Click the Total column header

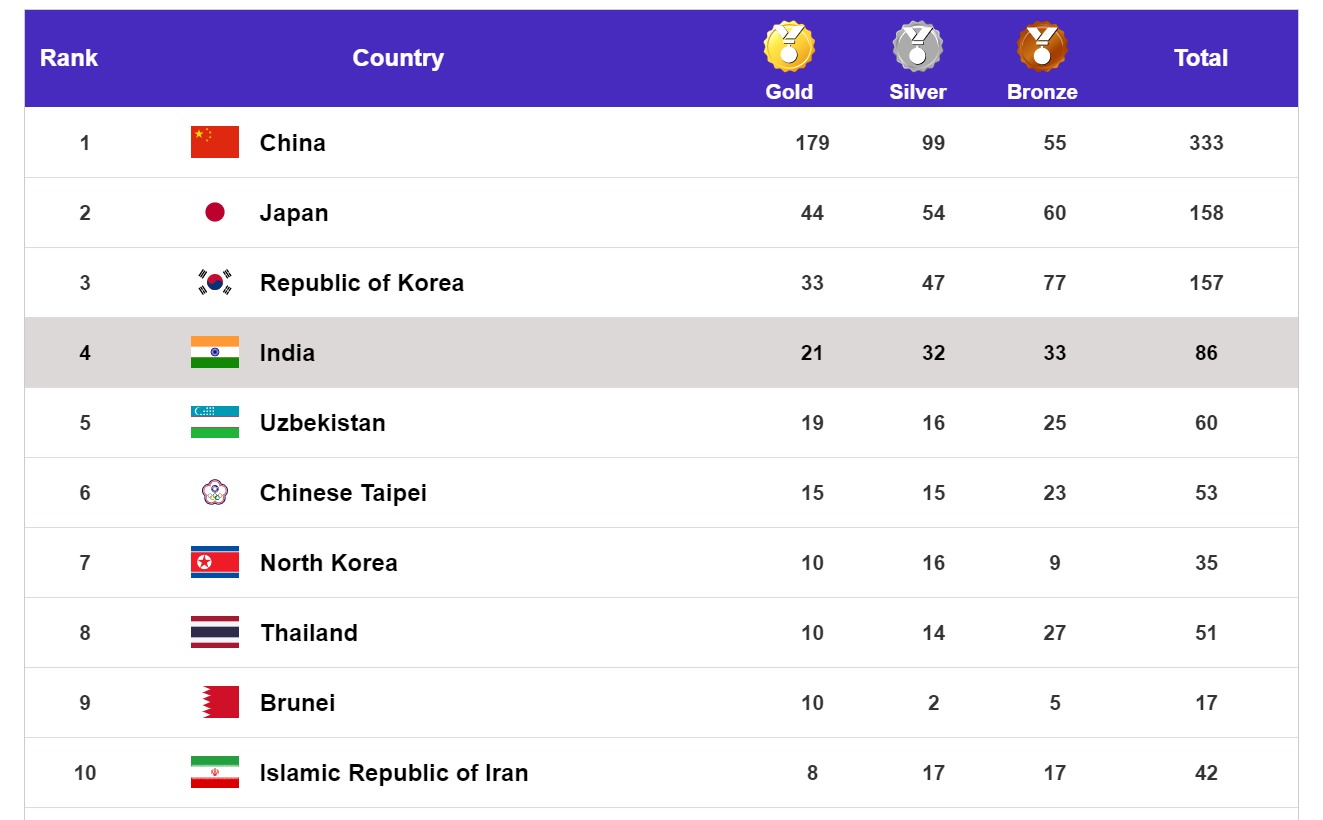(1201, 58)
